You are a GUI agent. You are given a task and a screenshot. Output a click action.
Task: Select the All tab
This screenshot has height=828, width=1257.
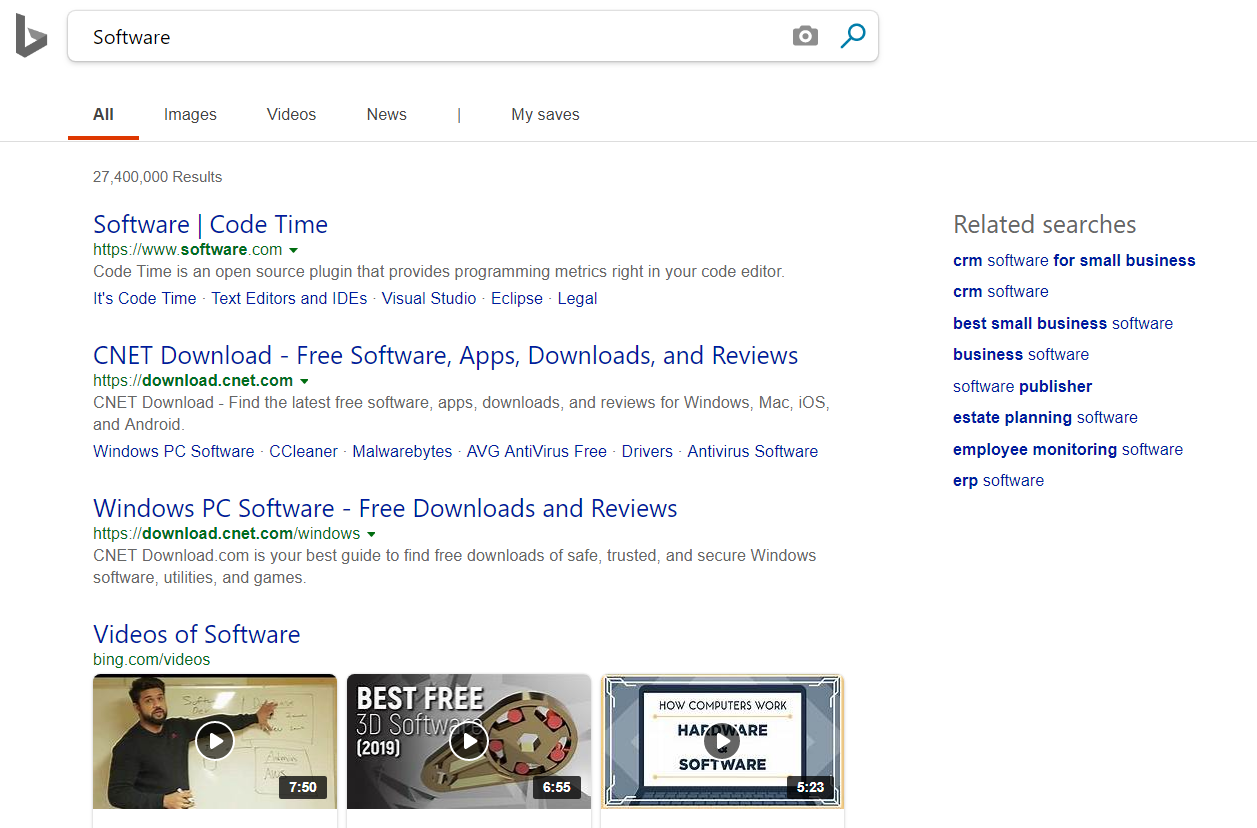pyautogui.click(x=103, y=115)
